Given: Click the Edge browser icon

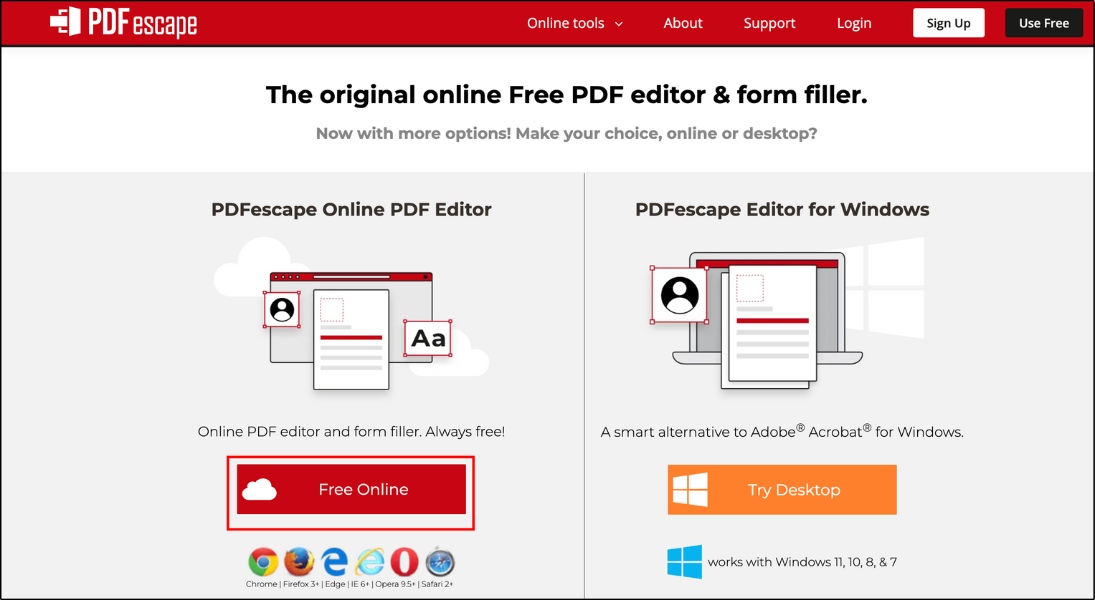Looking at the screenshot, I should click(334, 562).
